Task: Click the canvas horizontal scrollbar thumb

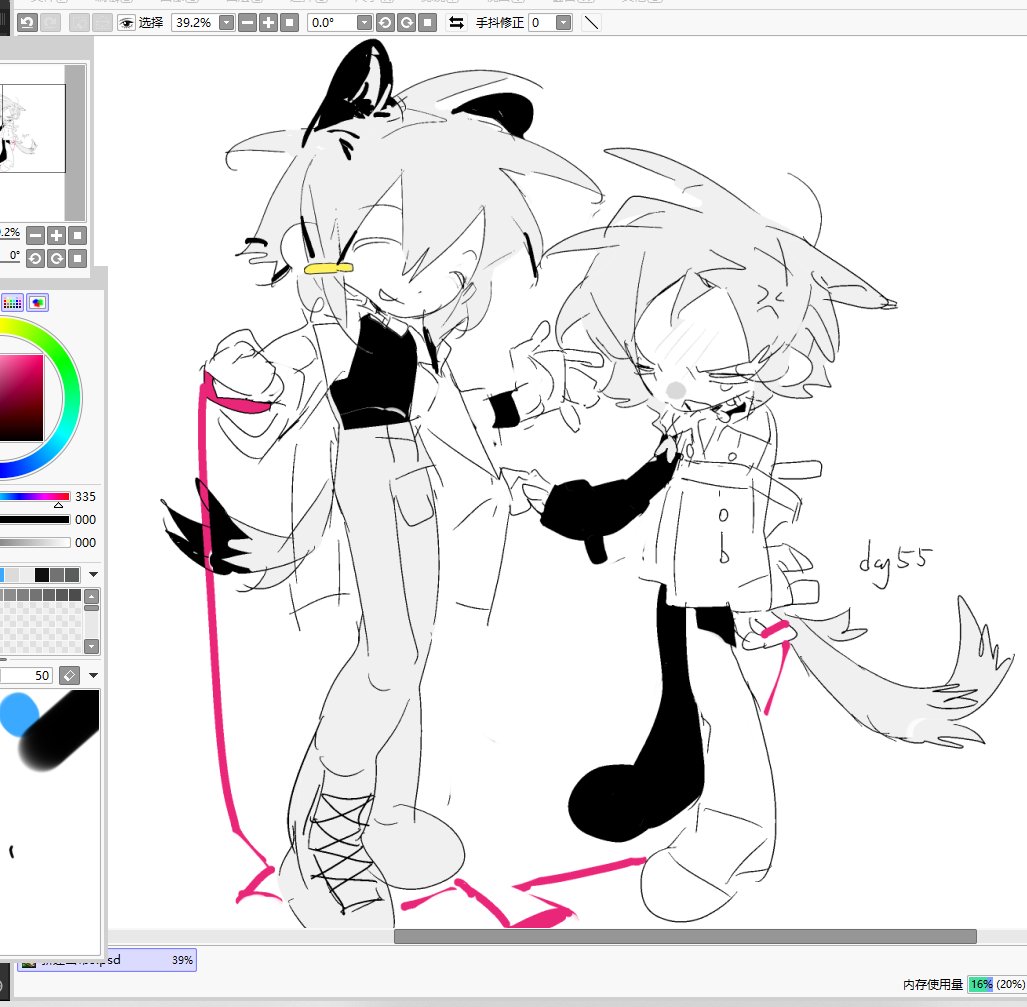Action: [x=685, y=936]
